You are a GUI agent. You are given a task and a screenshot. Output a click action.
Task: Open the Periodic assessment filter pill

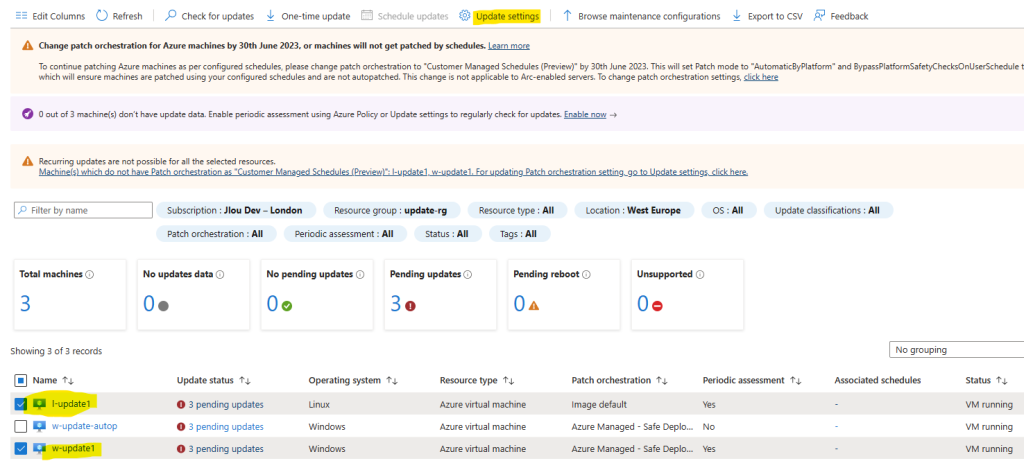point(344,234)
